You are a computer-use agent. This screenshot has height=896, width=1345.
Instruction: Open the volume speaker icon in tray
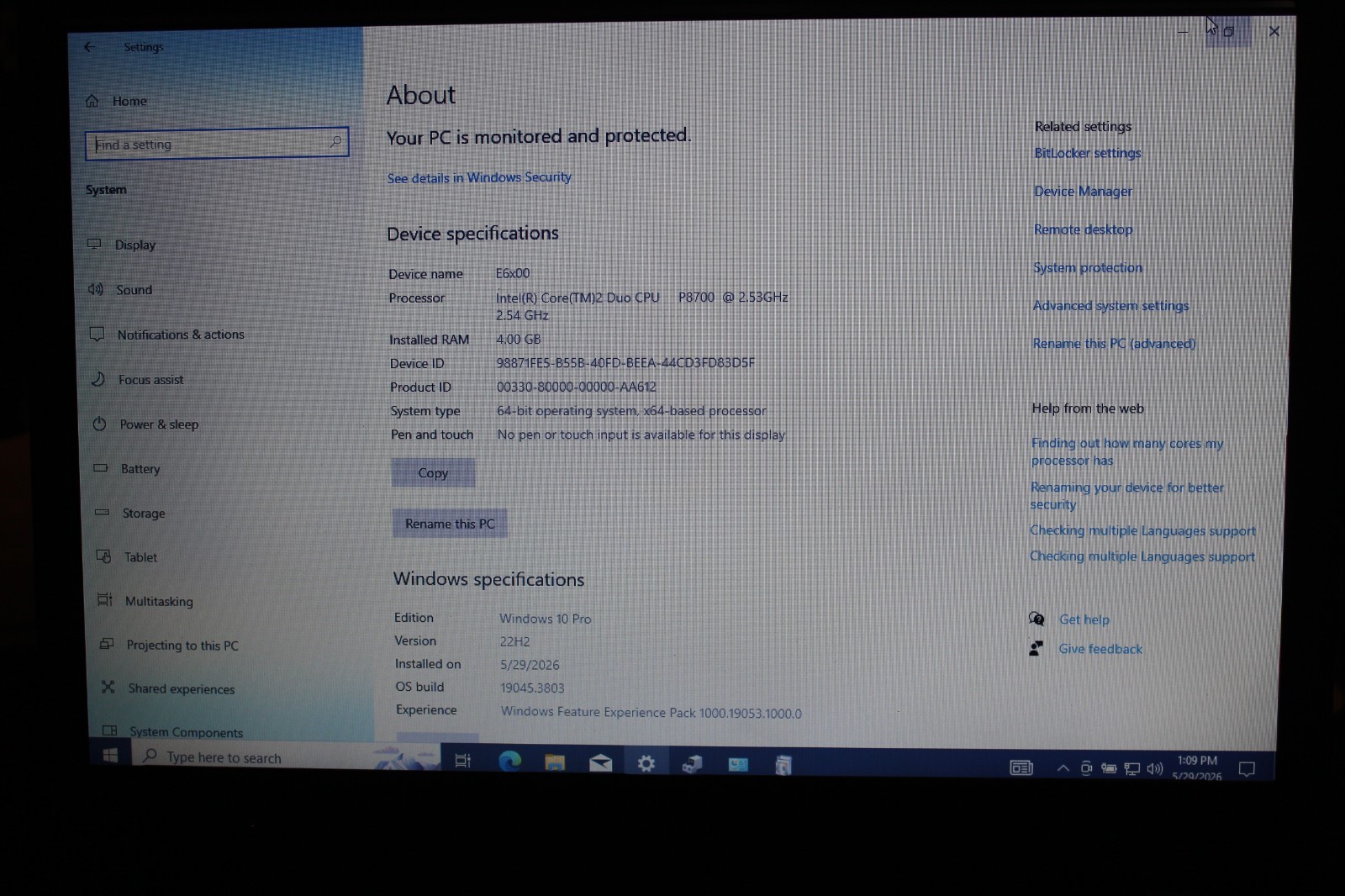point(1155,768)
